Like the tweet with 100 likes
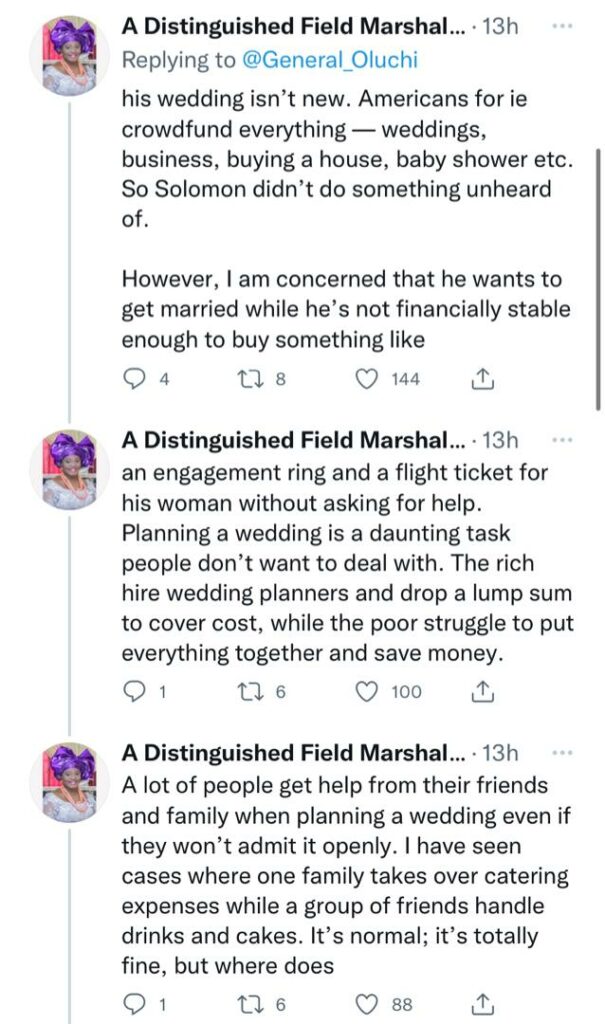Image resolution: width=605 pixels, height=1024 pixels. 369,691
